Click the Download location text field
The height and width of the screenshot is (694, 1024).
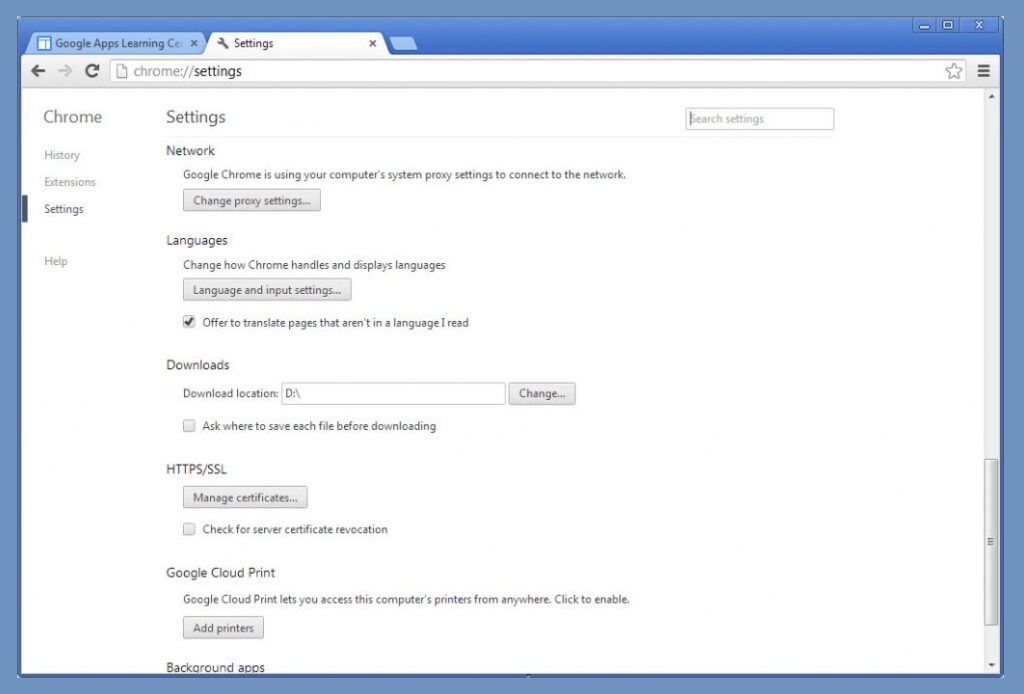click(393, 394)
